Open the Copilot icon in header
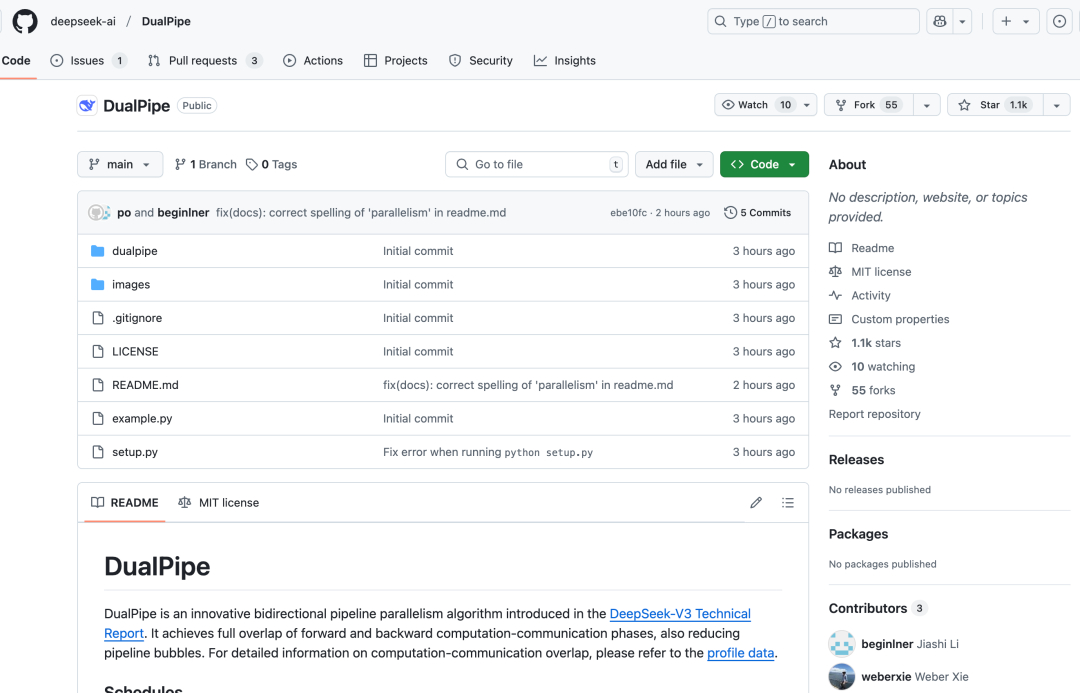Image resolution: width=1080 pixels, height=693 pixels. click(x=939, y=21)
